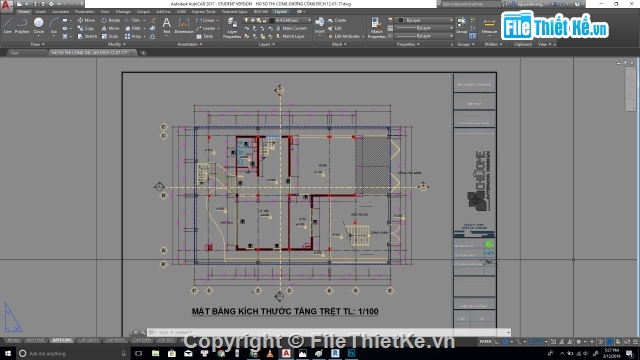Screen dimensions: 640x360
Task: Select the Line drawing tool
Action: click(7, 25)
